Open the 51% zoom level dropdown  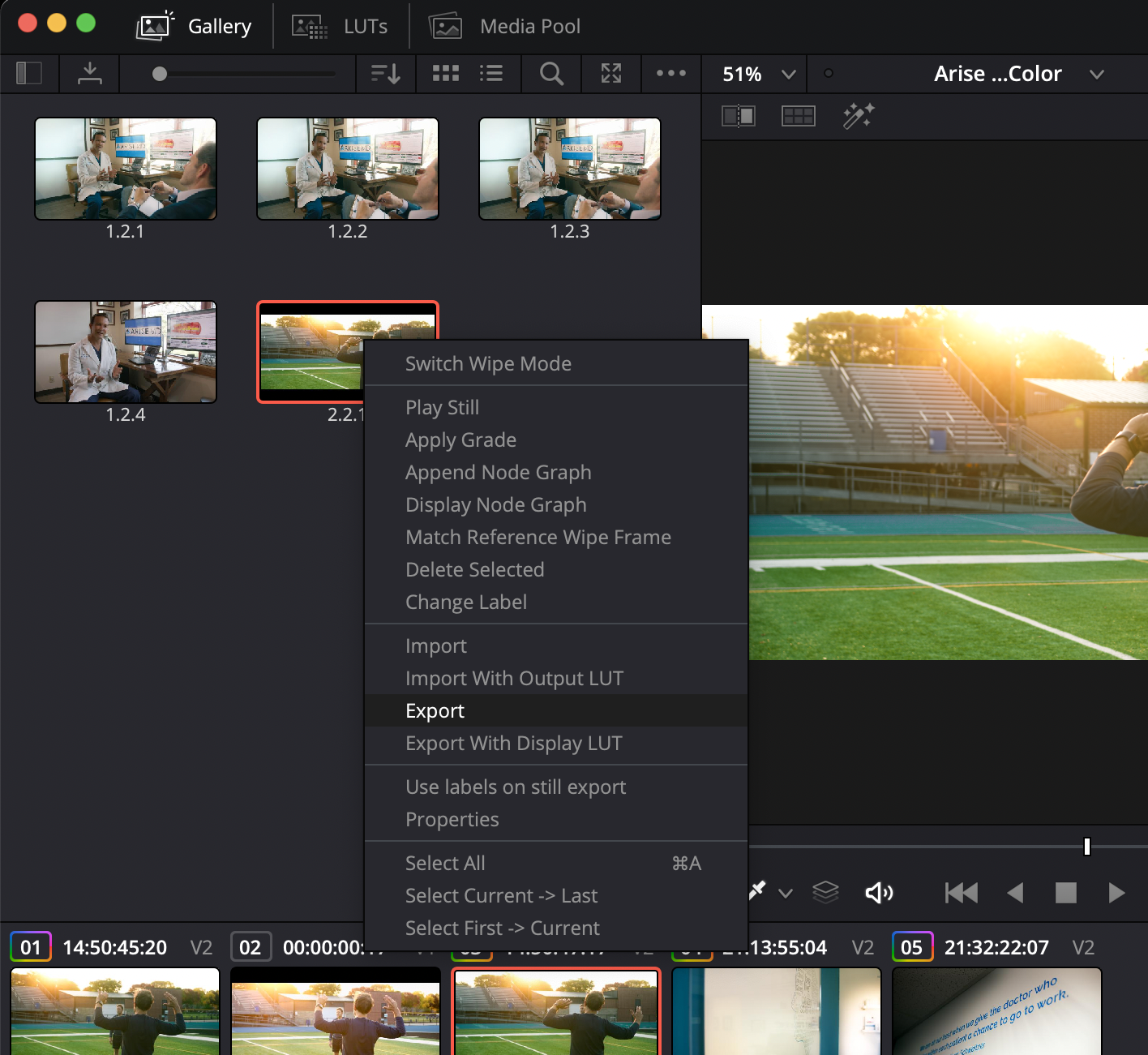coord(754,74)
